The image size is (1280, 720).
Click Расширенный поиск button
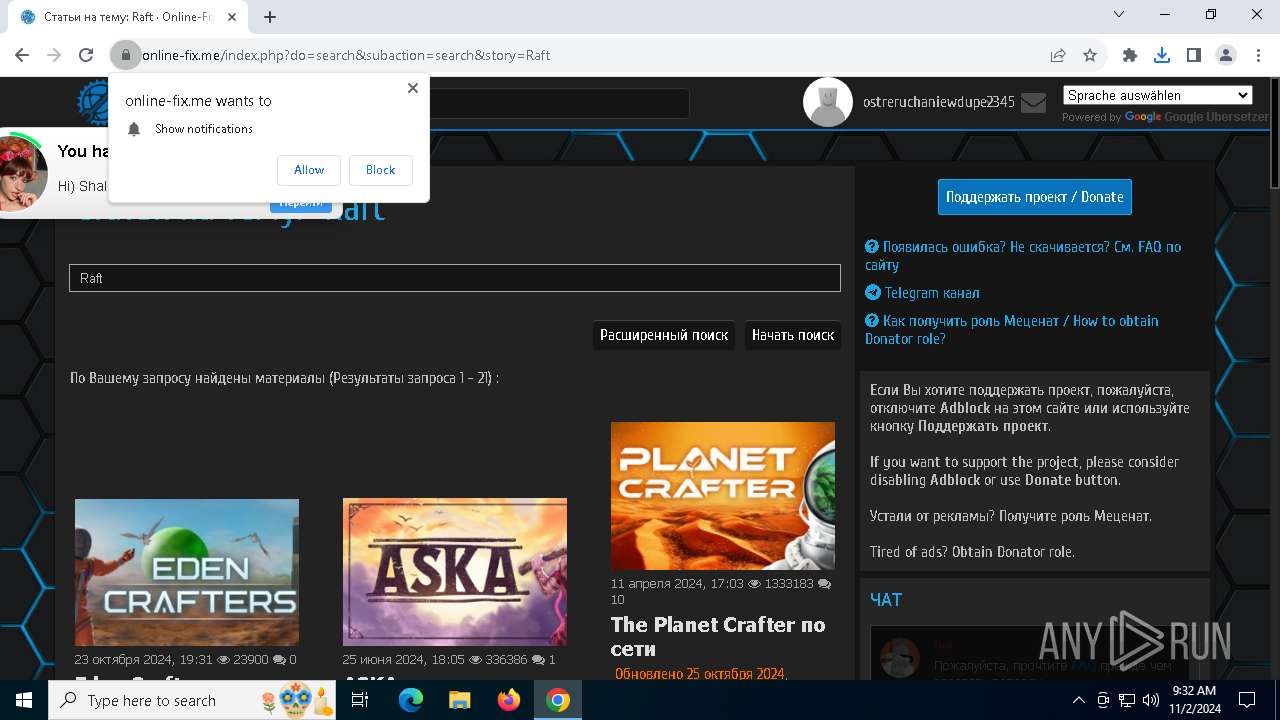pyautogui.click(x=664, y=335)
